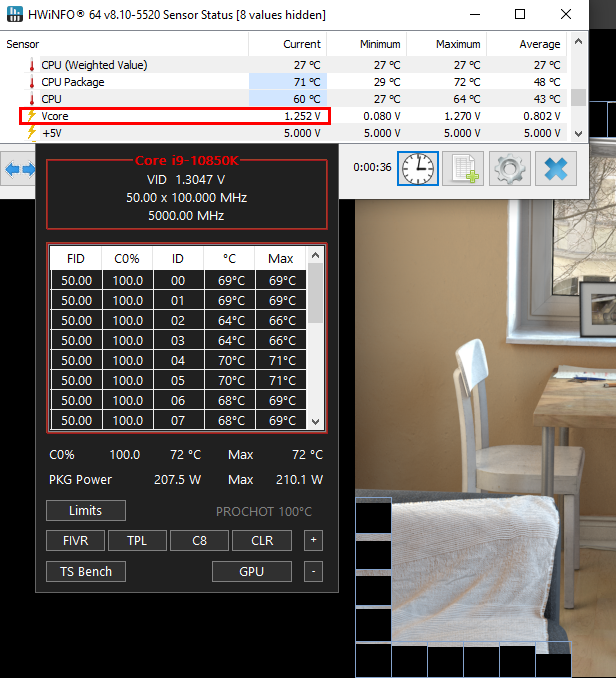Click the CPU Package current 71 °C value

307,82
